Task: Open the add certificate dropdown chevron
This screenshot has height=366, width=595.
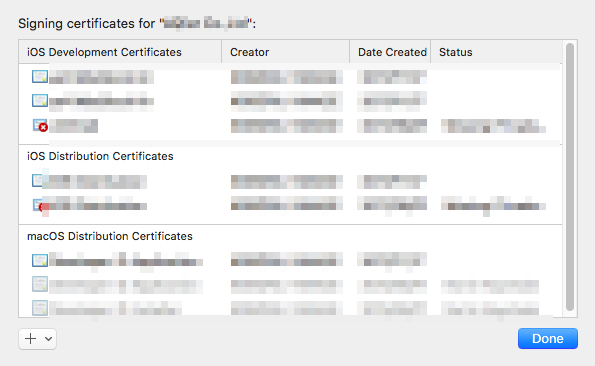Action: click(48, 338)
